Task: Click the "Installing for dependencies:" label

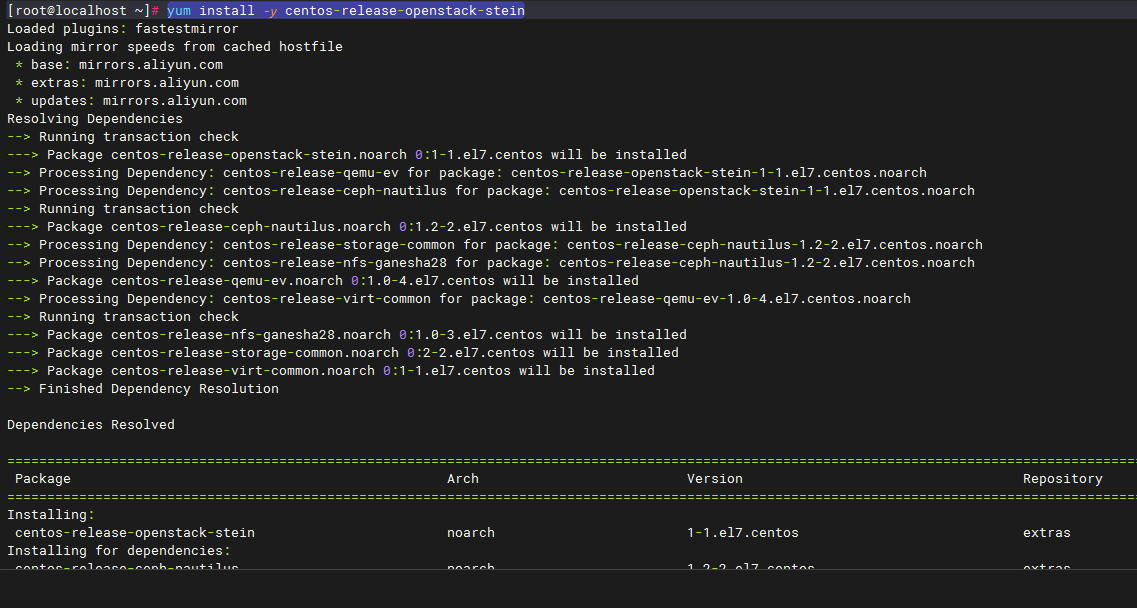Action: pos(119,551)
